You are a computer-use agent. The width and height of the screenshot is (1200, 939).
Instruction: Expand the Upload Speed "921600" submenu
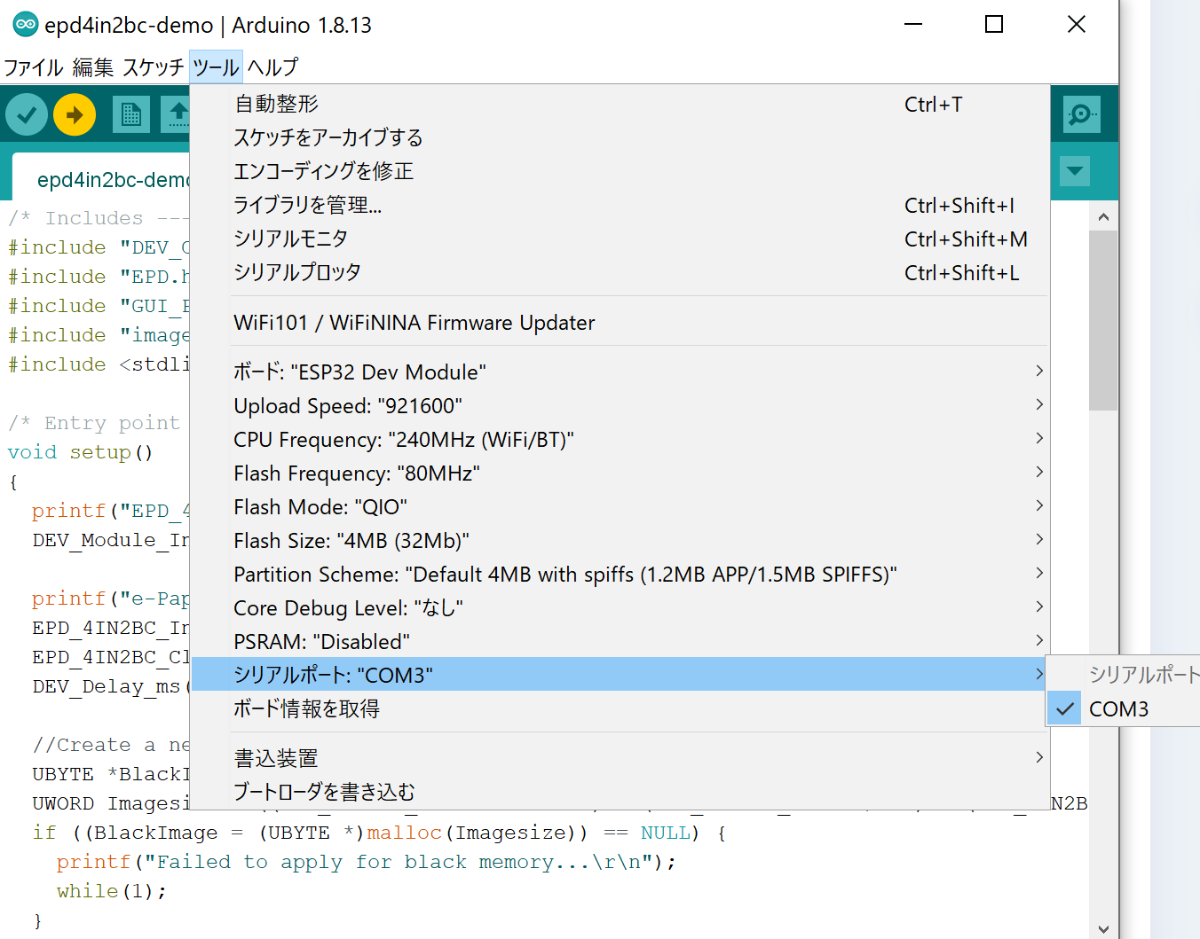(619, 406)
